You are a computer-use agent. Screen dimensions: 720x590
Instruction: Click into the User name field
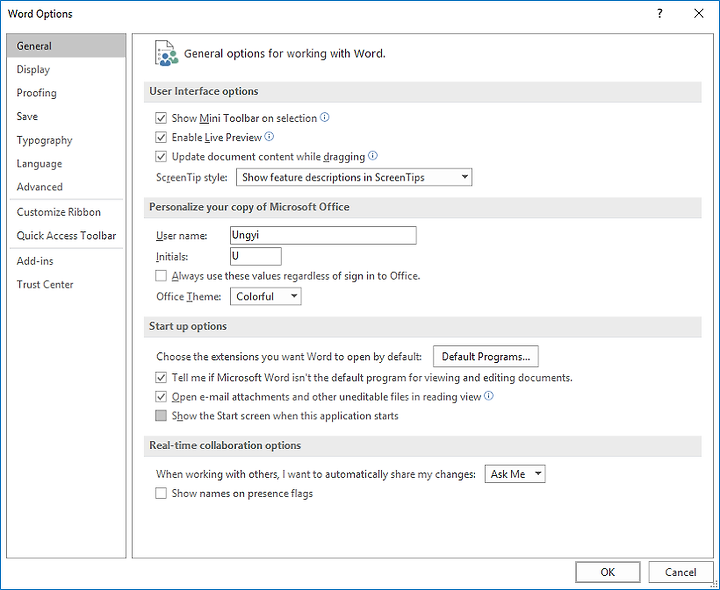(323, 235)
